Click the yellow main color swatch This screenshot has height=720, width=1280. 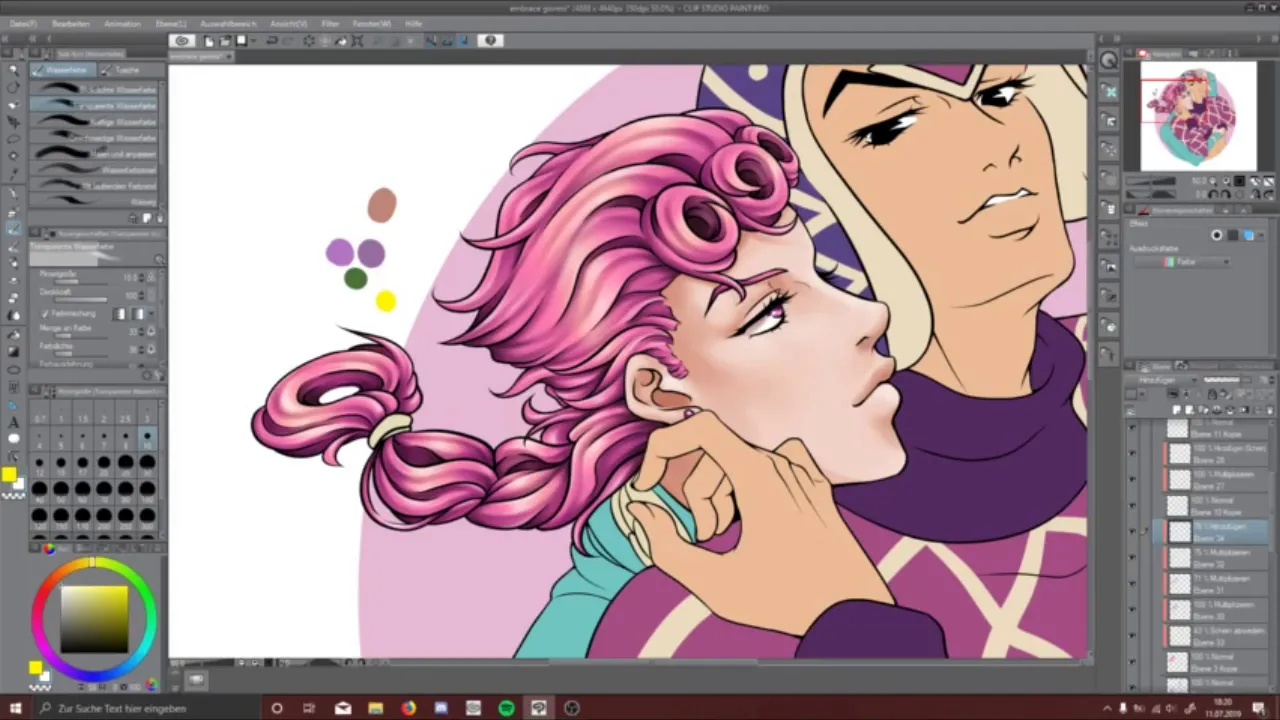coord(9,475)
